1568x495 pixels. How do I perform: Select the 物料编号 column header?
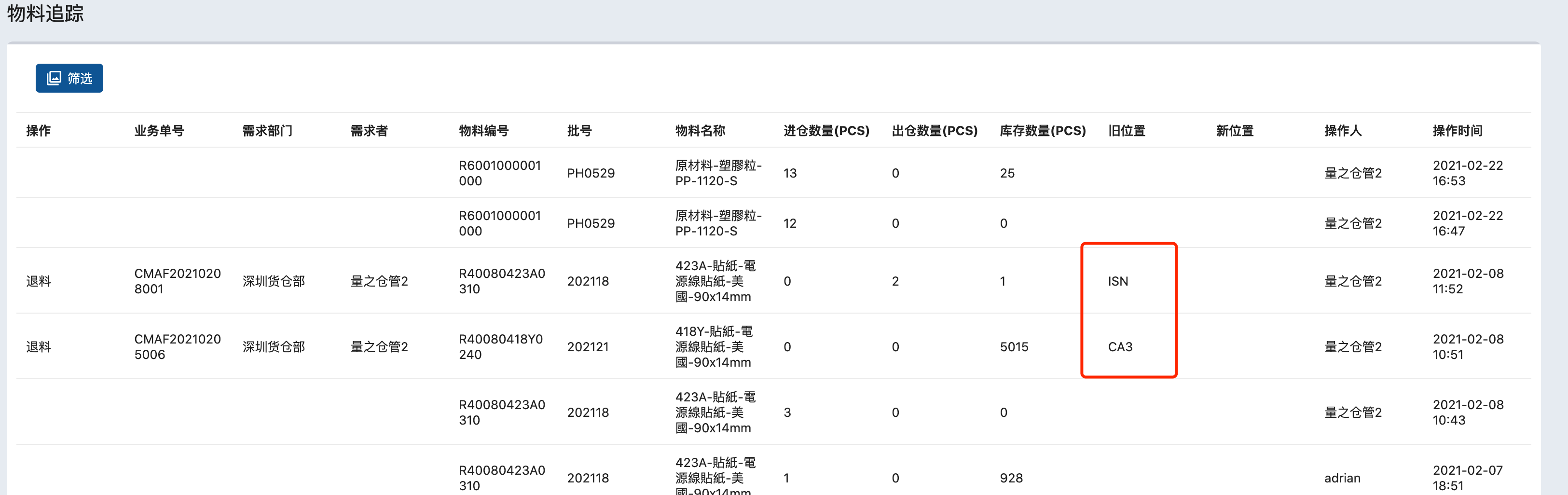pos(483,130)
